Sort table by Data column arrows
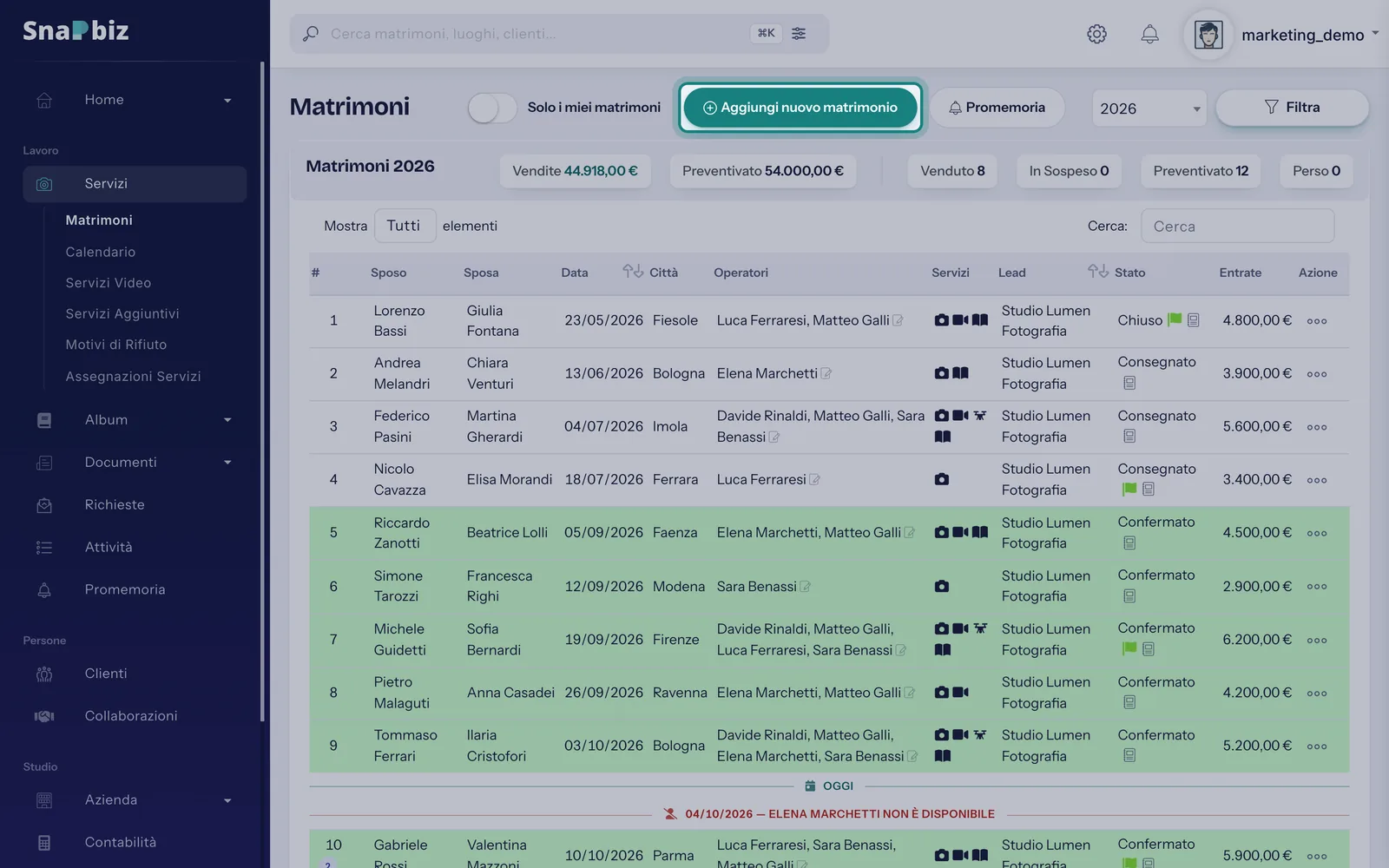Image resolution: width=1389 pixels, height=868 pixels. coord(633,272)
